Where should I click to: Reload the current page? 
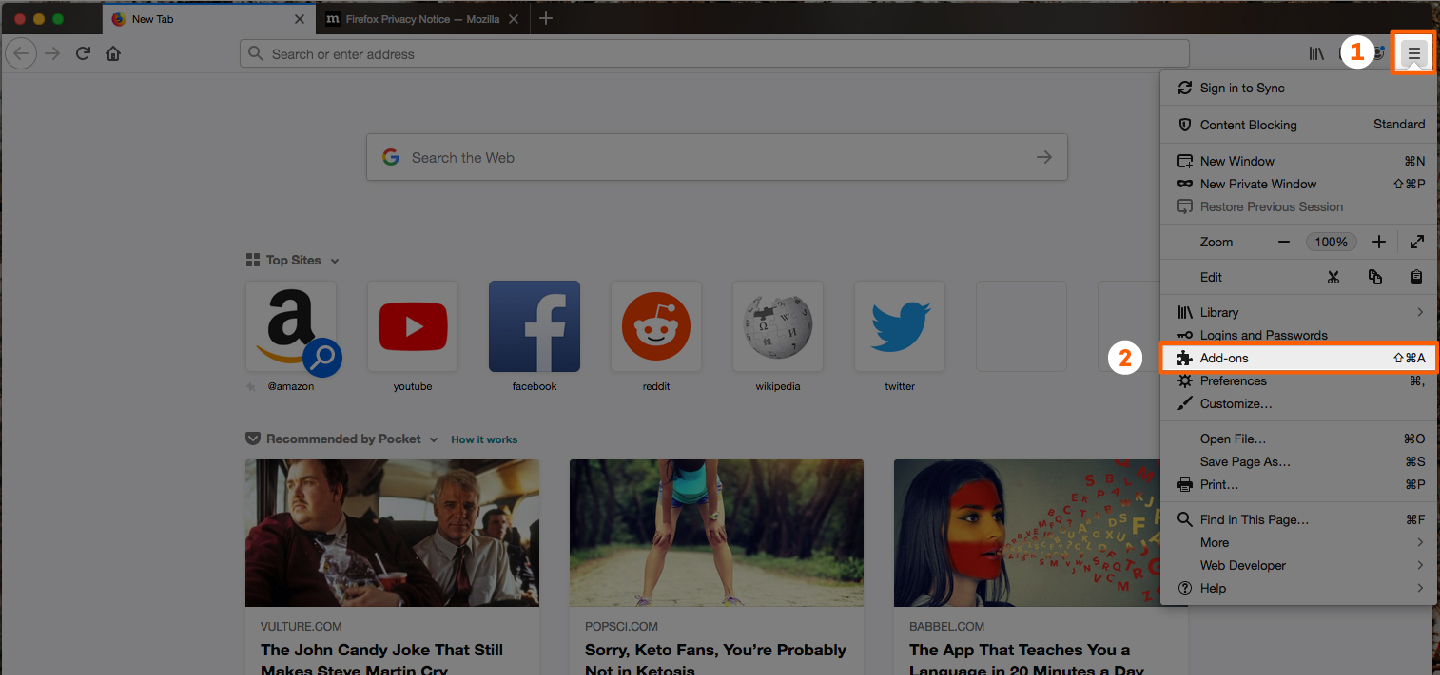(x=83, y=53)
